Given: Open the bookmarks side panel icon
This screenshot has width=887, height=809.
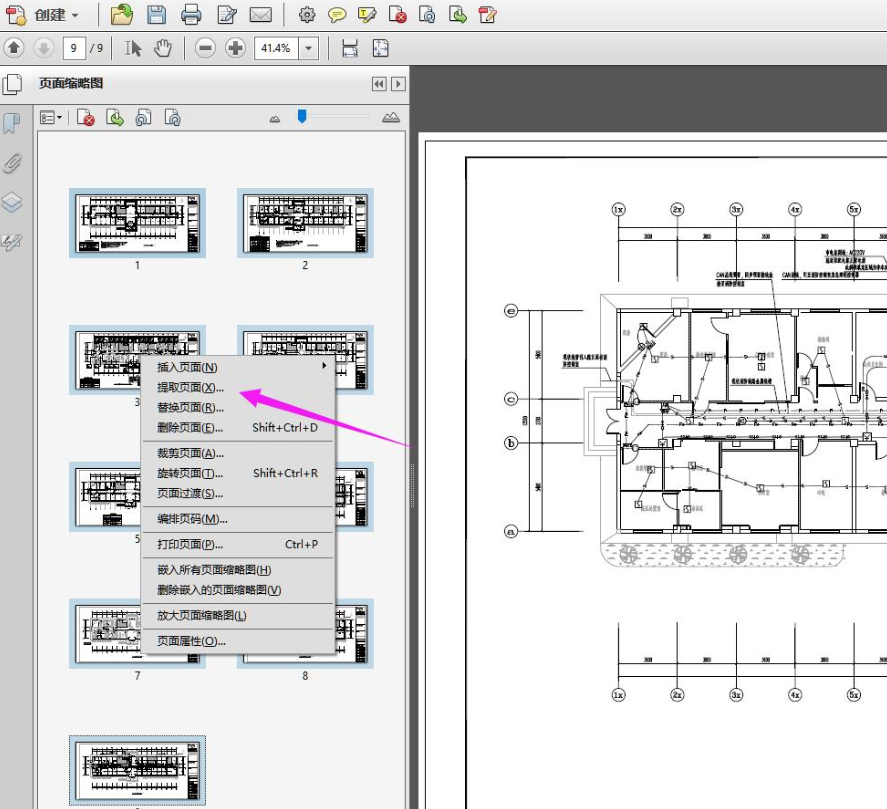Looking at the screenshot, I should tap(12, 123).
